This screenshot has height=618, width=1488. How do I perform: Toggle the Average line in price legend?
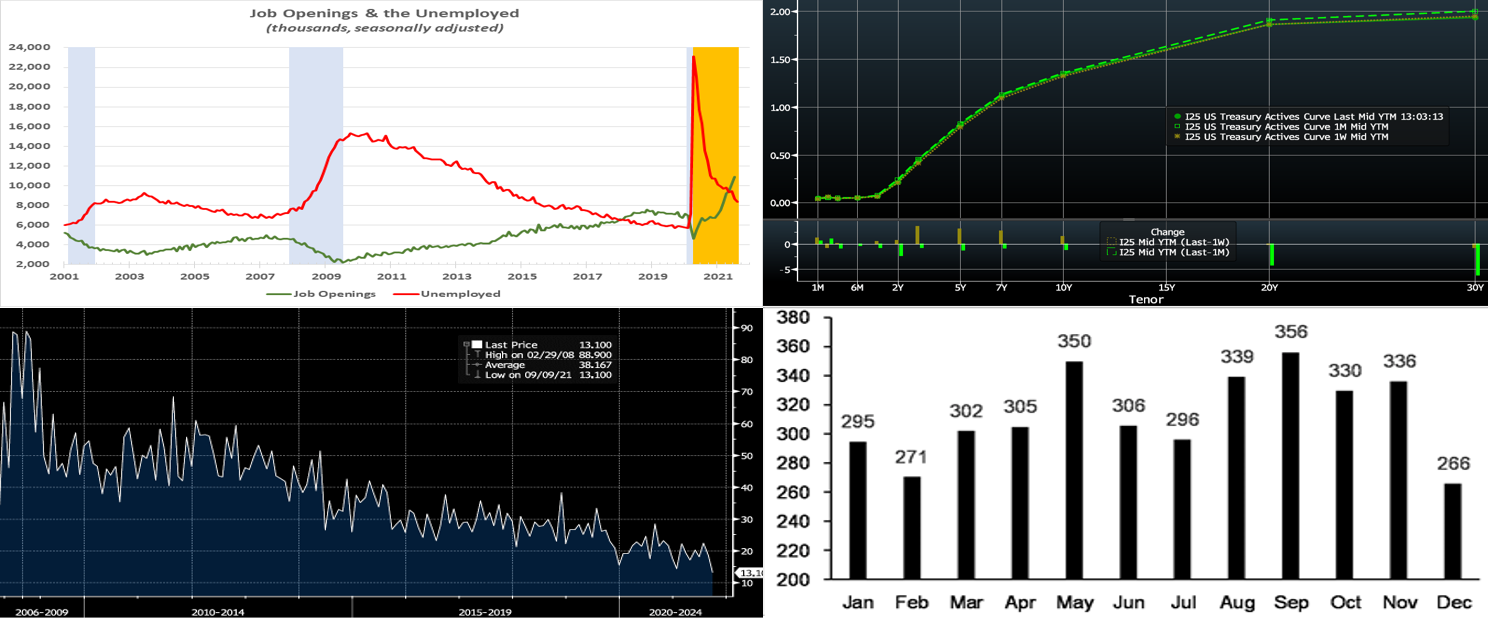476,365
